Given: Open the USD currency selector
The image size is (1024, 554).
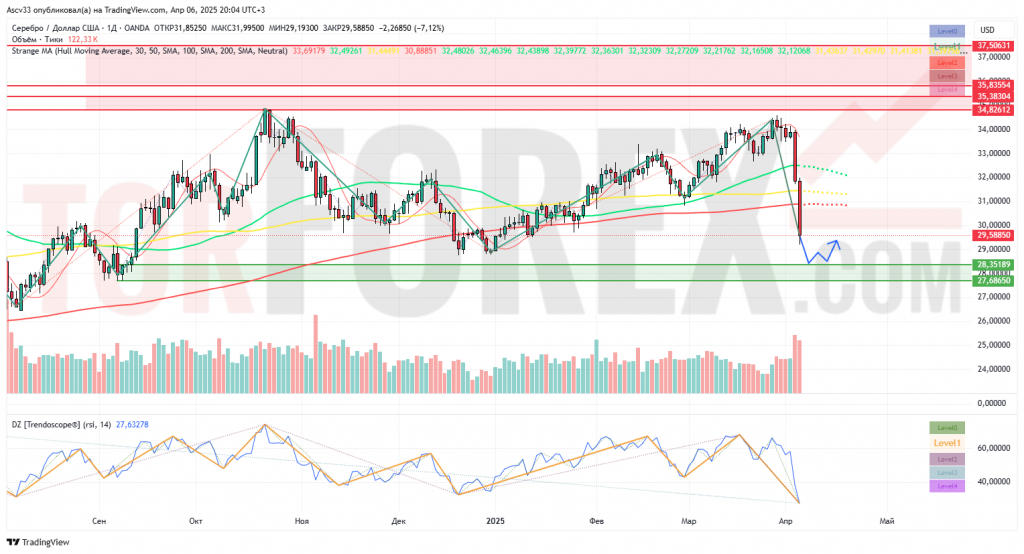Looking at the screenshot, I should [986, 29].
